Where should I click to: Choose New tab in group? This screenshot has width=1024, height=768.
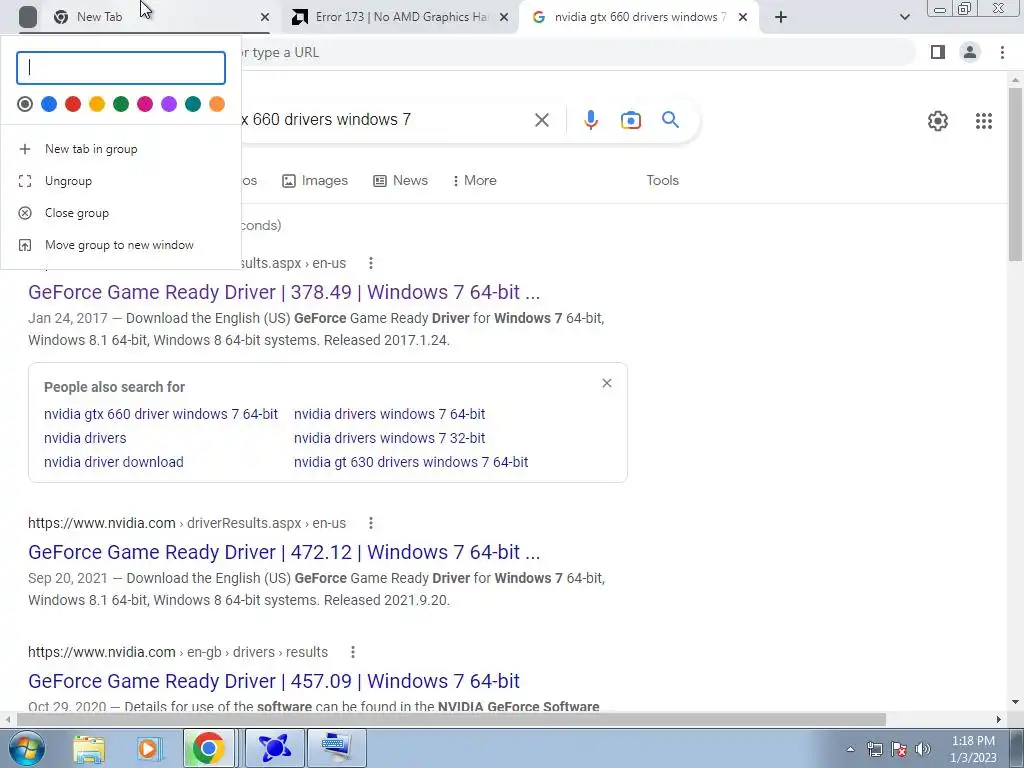tap(121, 149)
